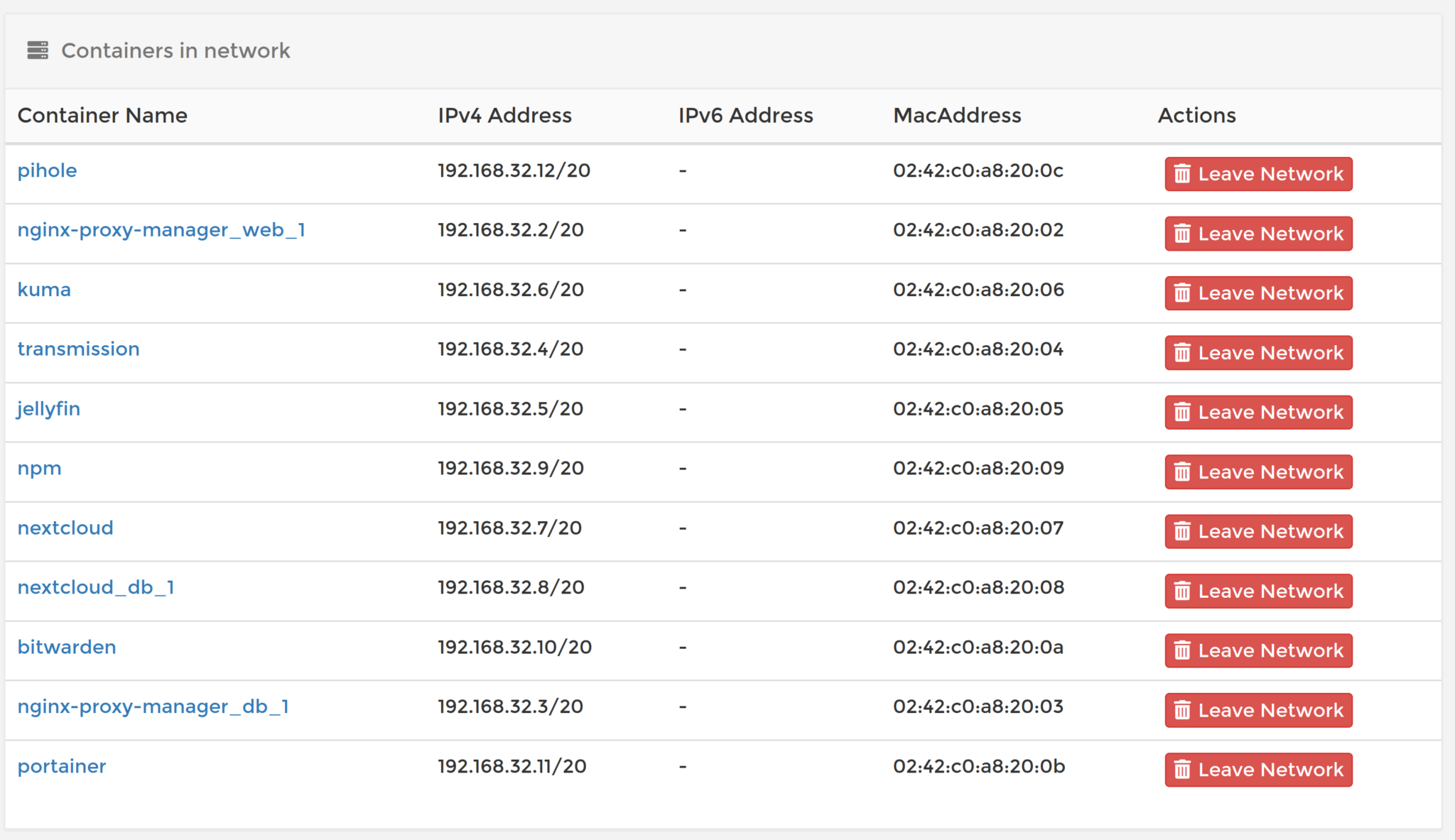1455x840 pixels.
Task: Click the Containers in network panel icon
Action: point(39,50)
